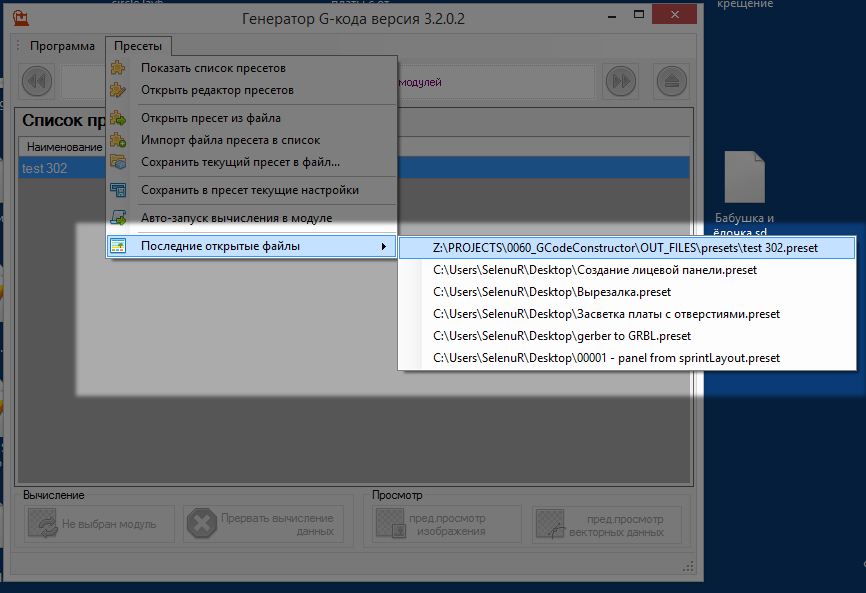Click the puzzle icon beside Показать список пресетов
The width and height of the screenshot is (866, 593).
pos(118,68)
